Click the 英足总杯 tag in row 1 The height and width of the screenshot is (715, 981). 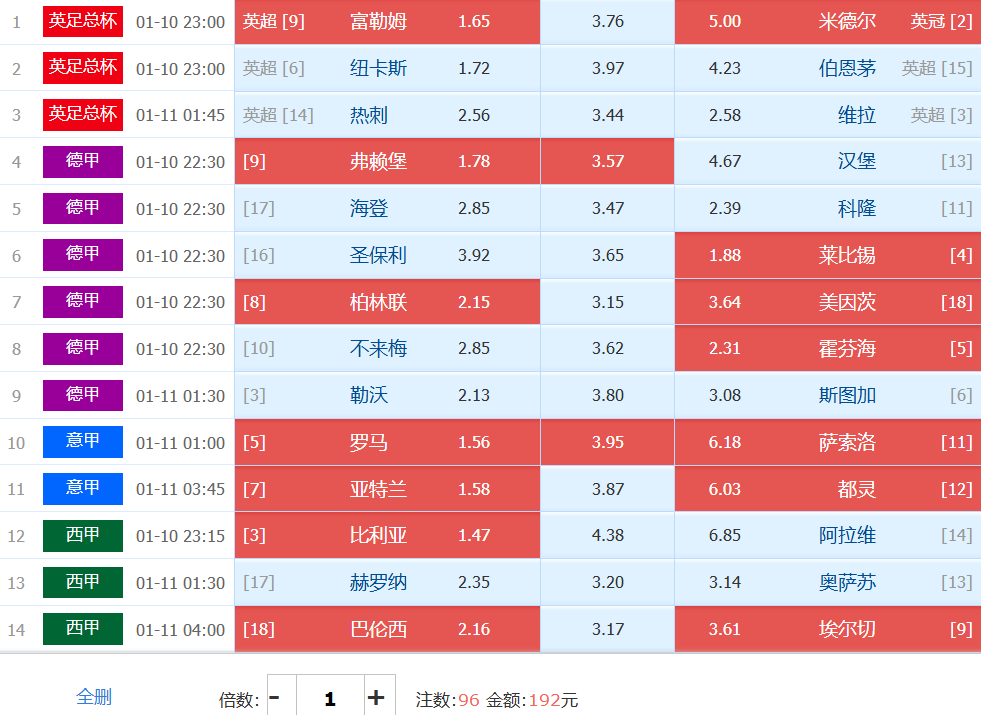click(x=83, y=21)
